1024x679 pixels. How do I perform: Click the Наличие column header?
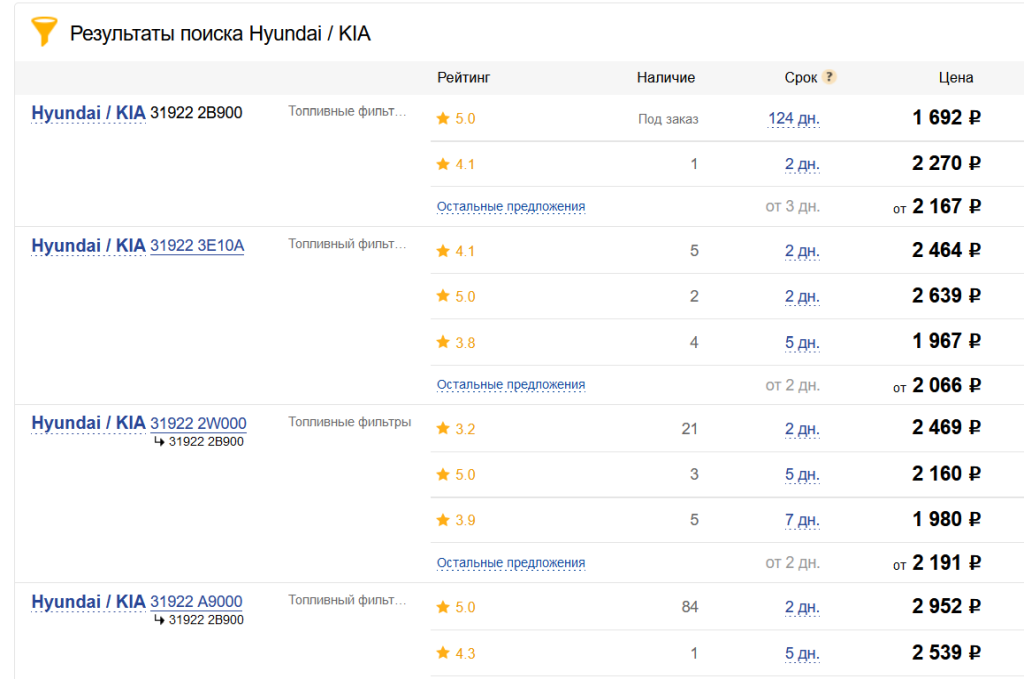665,78
